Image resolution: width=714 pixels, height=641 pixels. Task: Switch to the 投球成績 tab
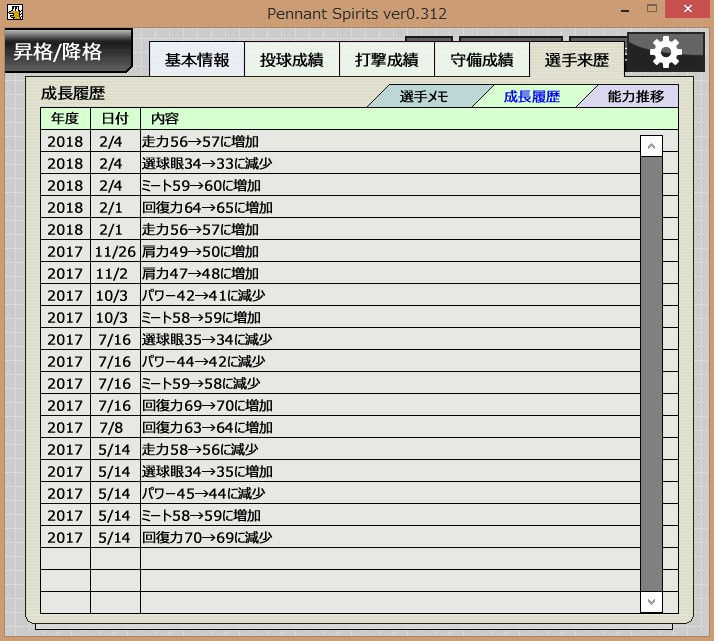pos(292,60)
